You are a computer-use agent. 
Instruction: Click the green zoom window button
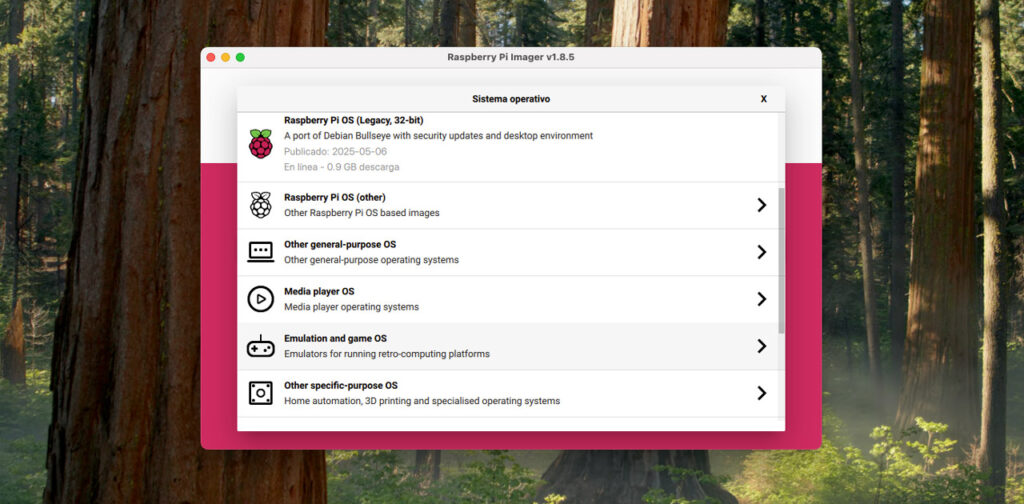click(240, 57)
